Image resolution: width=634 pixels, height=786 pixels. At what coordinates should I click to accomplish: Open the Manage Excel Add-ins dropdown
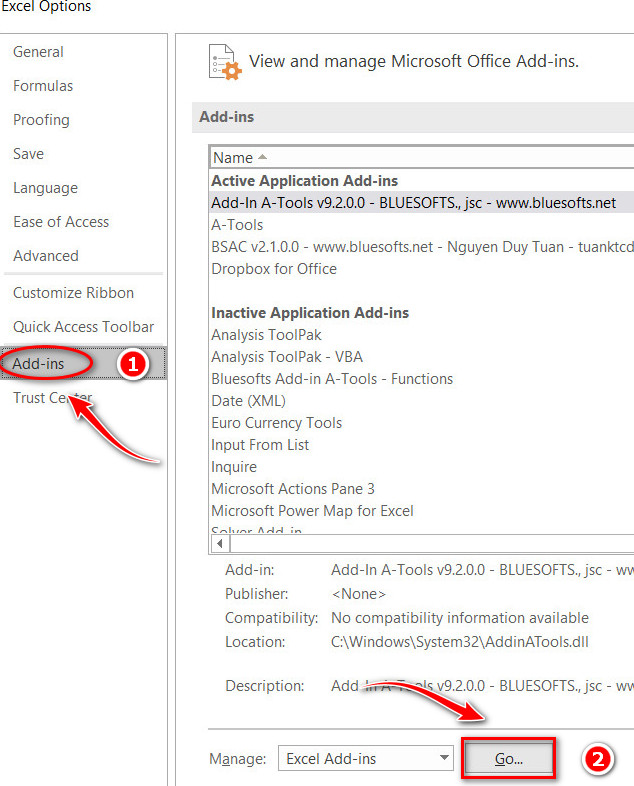(x=366, y=758)
